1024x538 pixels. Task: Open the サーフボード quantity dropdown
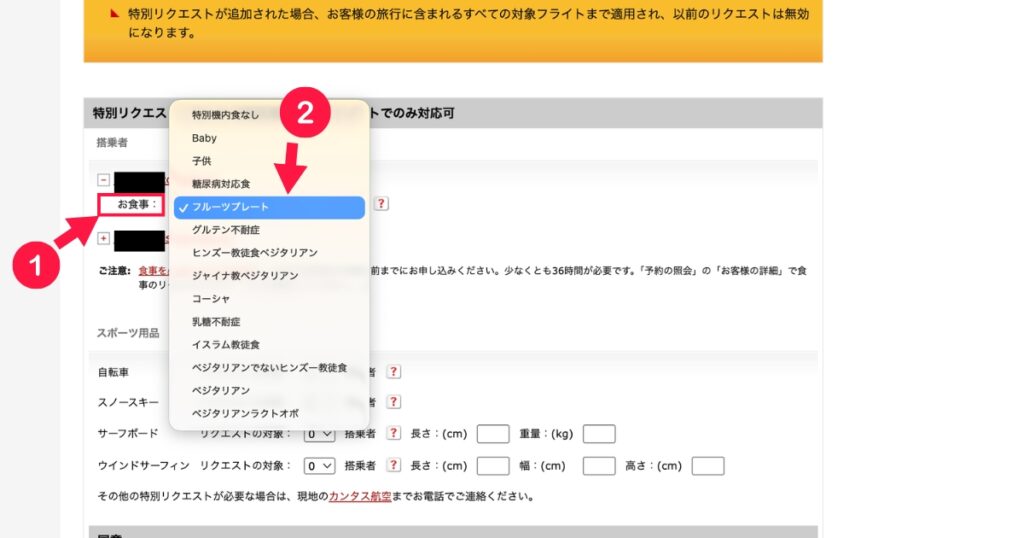pos(320,434)
